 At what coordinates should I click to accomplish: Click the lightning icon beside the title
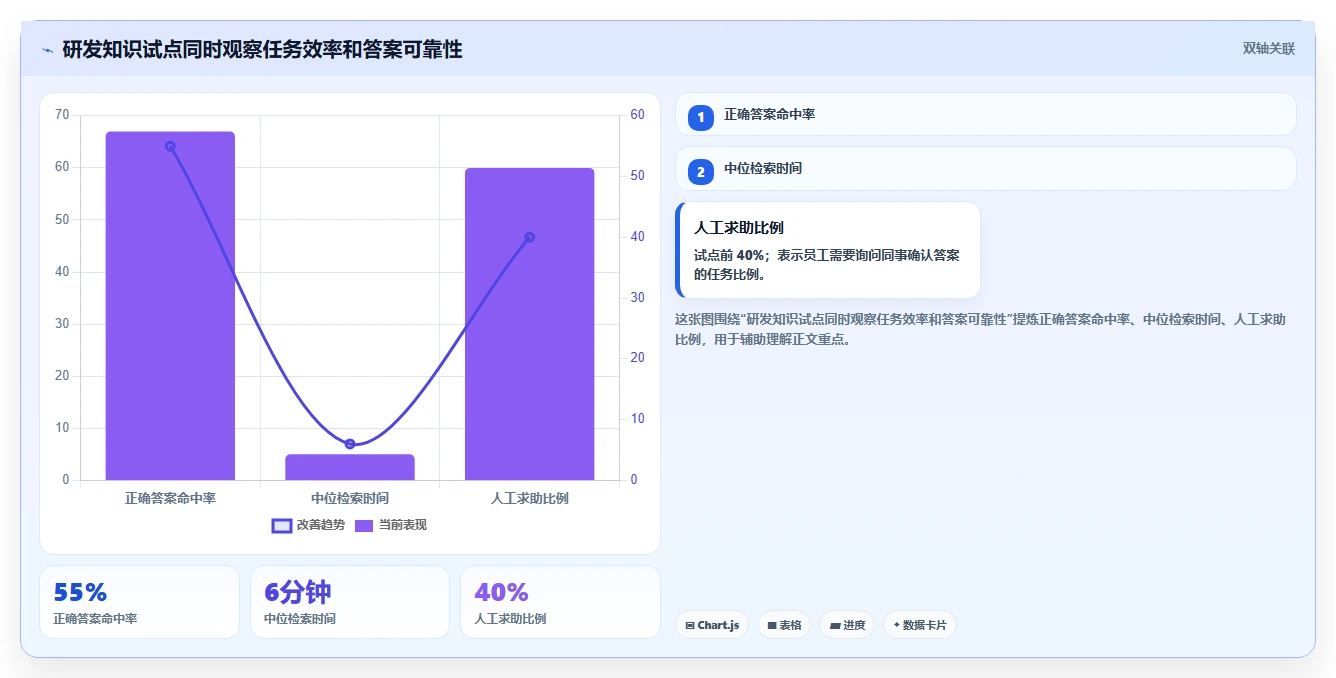click(47, 49)
